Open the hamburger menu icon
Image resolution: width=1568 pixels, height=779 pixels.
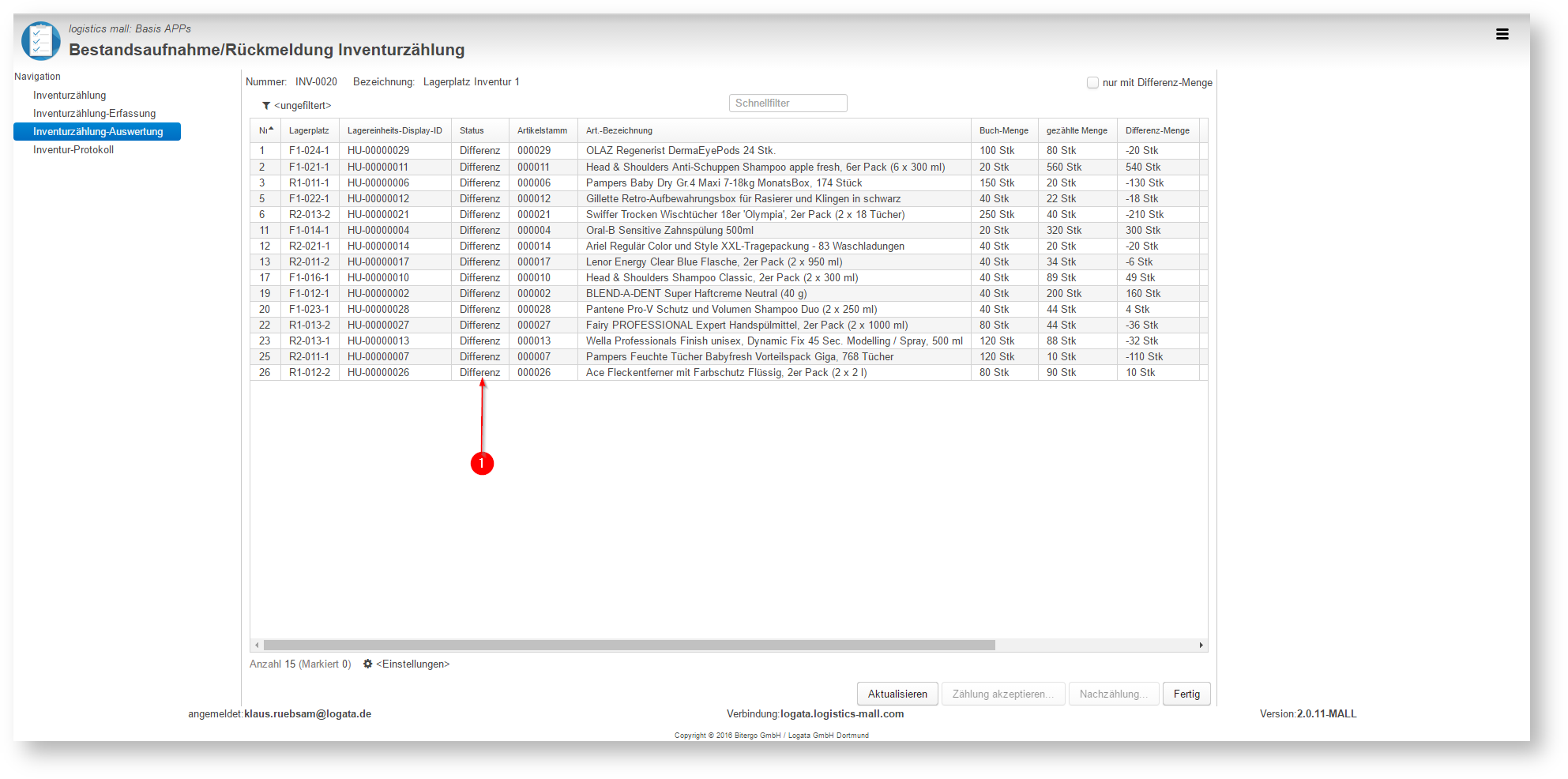pos(1502,34)
